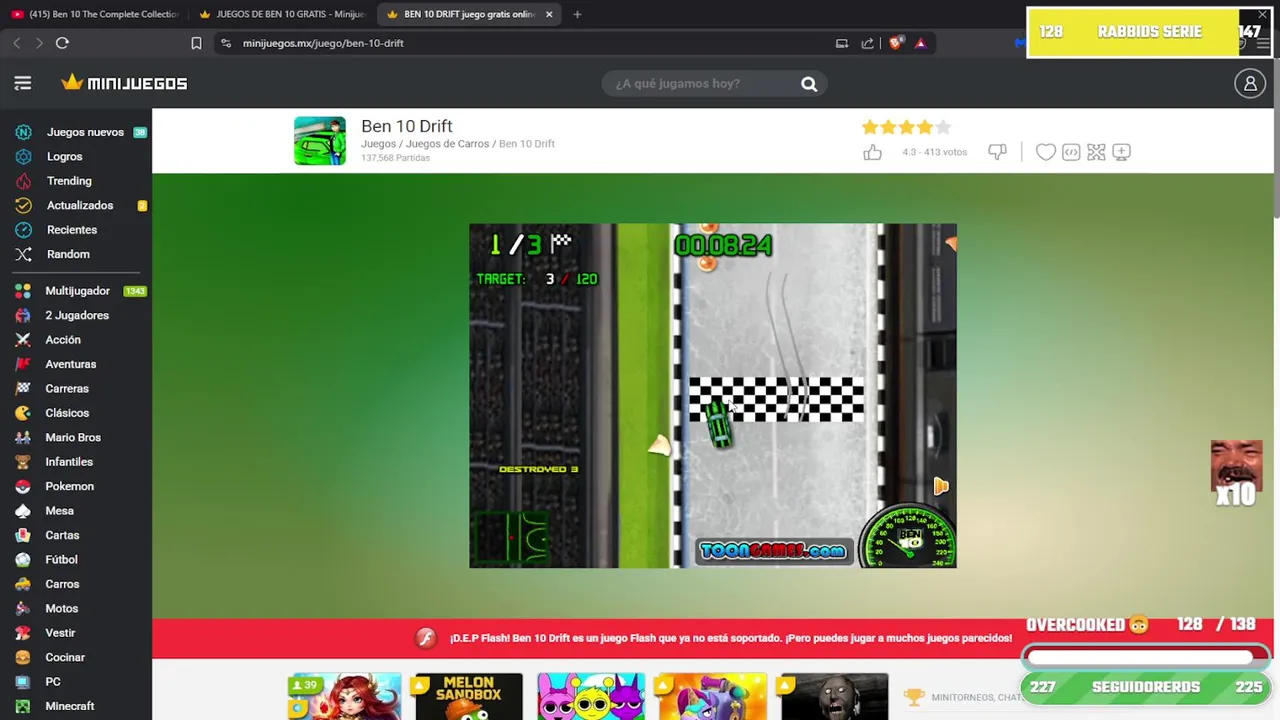Open the Multijugador category

[x=78, y=291]
